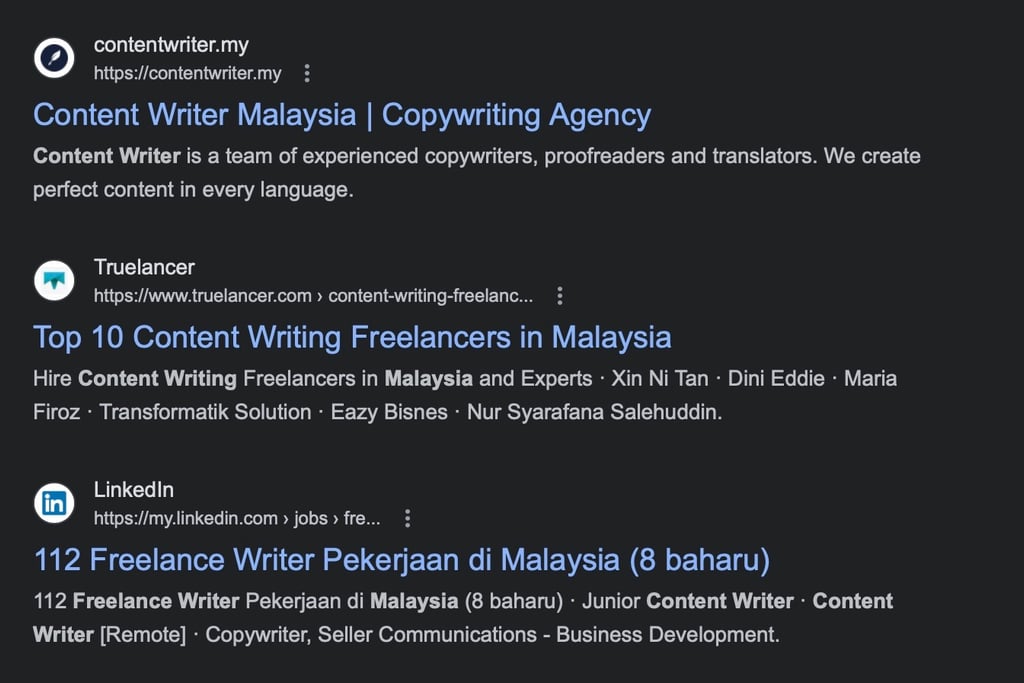
Task: Click the LinkedIn site name text
Action: [x=133, y=490]
